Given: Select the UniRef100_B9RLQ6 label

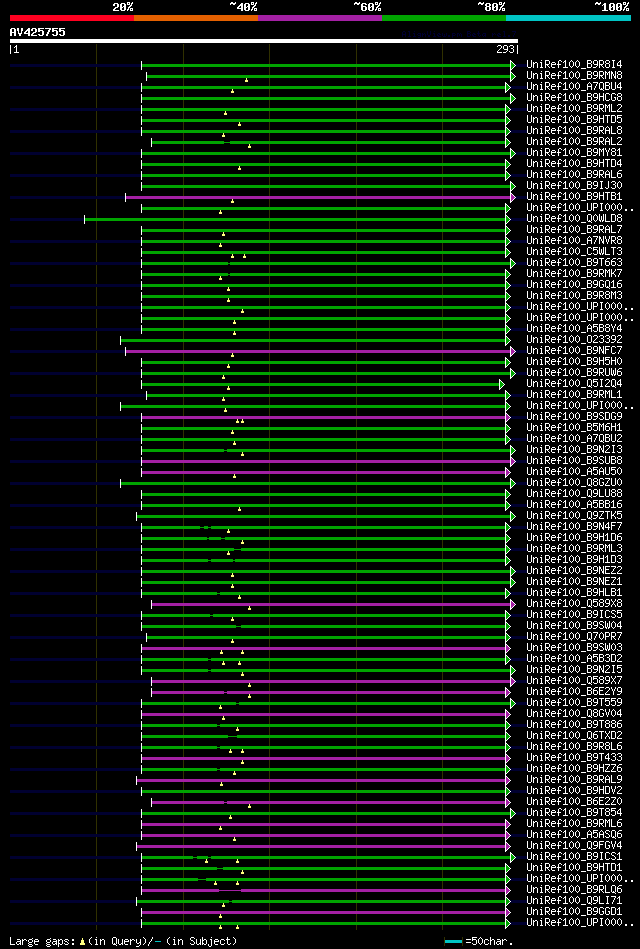Looking at the screenshot, I should (x=575, y=890).
